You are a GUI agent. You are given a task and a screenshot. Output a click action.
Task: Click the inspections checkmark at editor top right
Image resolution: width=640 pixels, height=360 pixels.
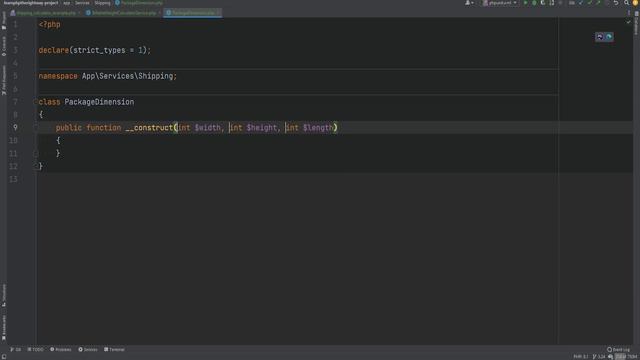(x=628, y=22)
